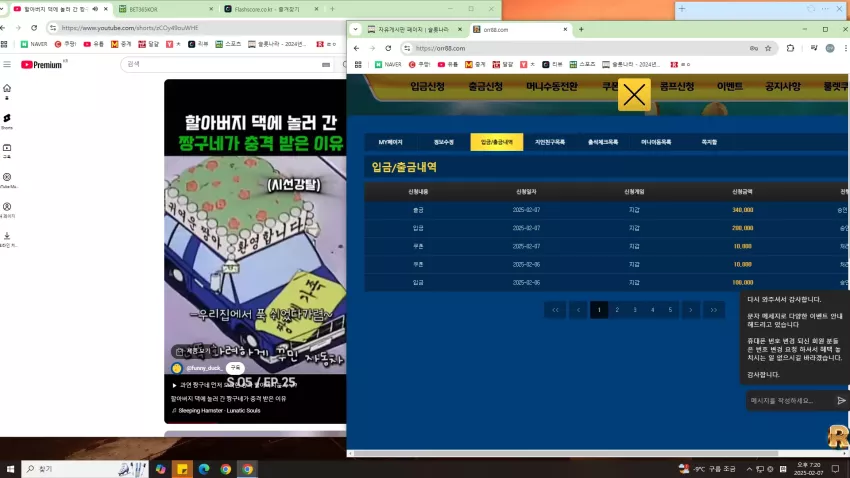This screenshot has height=478, width=850.
Task: Open NAVER bookmark in onr88 window
Action: 388,64
